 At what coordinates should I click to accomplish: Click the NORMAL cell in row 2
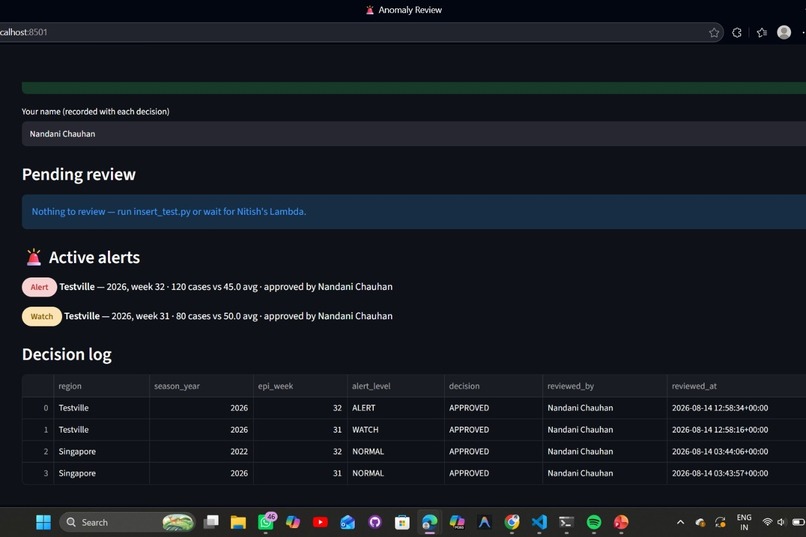click(x=396, y=452)
